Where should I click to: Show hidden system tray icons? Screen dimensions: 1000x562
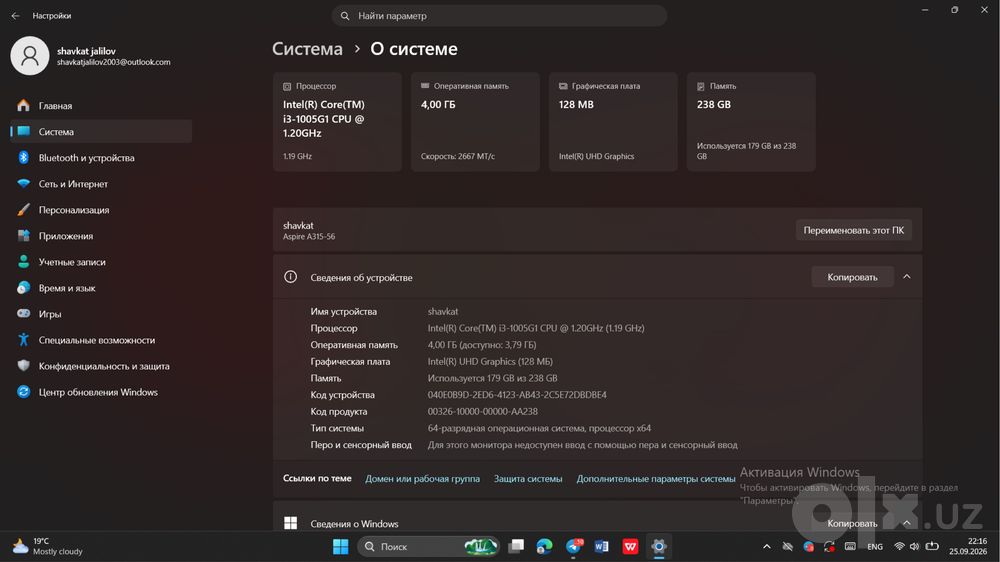767,547
